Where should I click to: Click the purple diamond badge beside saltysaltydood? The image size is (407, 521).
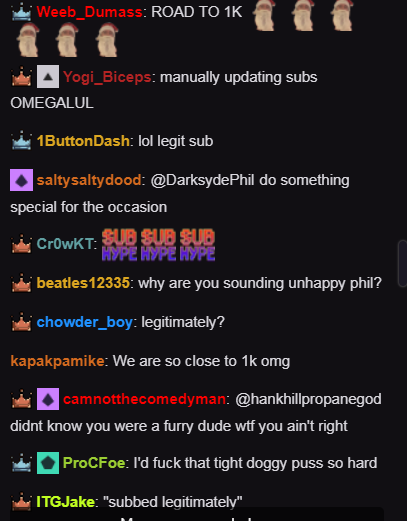click(21, 180)
